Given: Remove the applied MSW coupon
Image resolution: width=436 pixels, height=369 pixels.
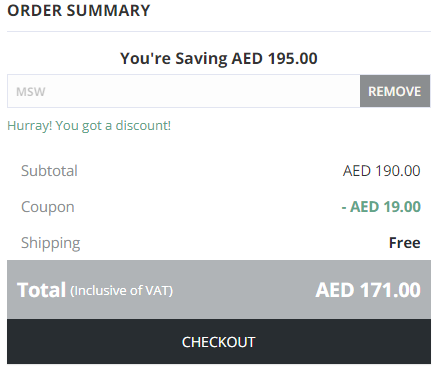Looking at the screenshot, I should [x=395, y=91].
